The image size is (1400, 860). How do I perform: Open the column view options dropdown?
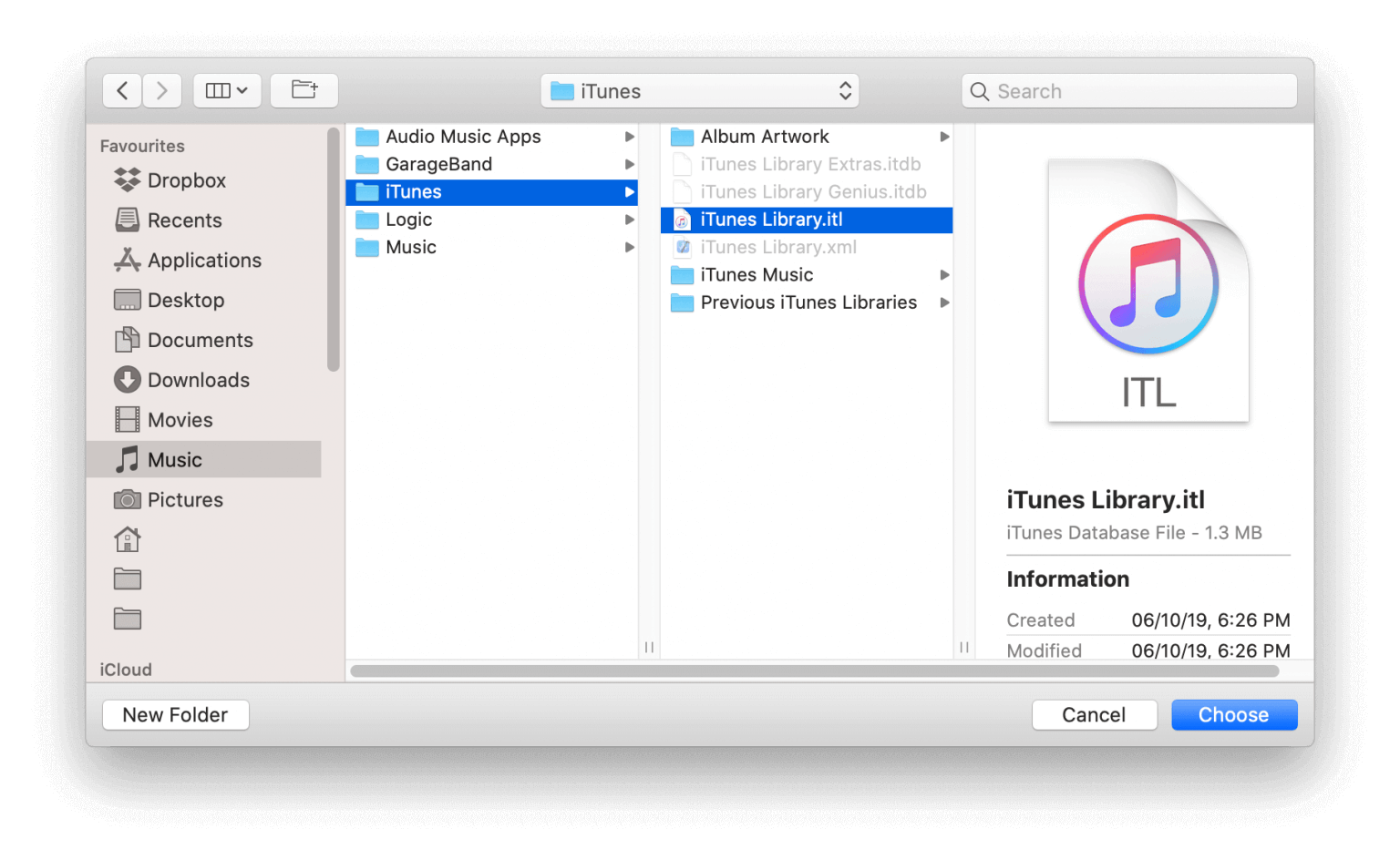(x=227, y=91)
